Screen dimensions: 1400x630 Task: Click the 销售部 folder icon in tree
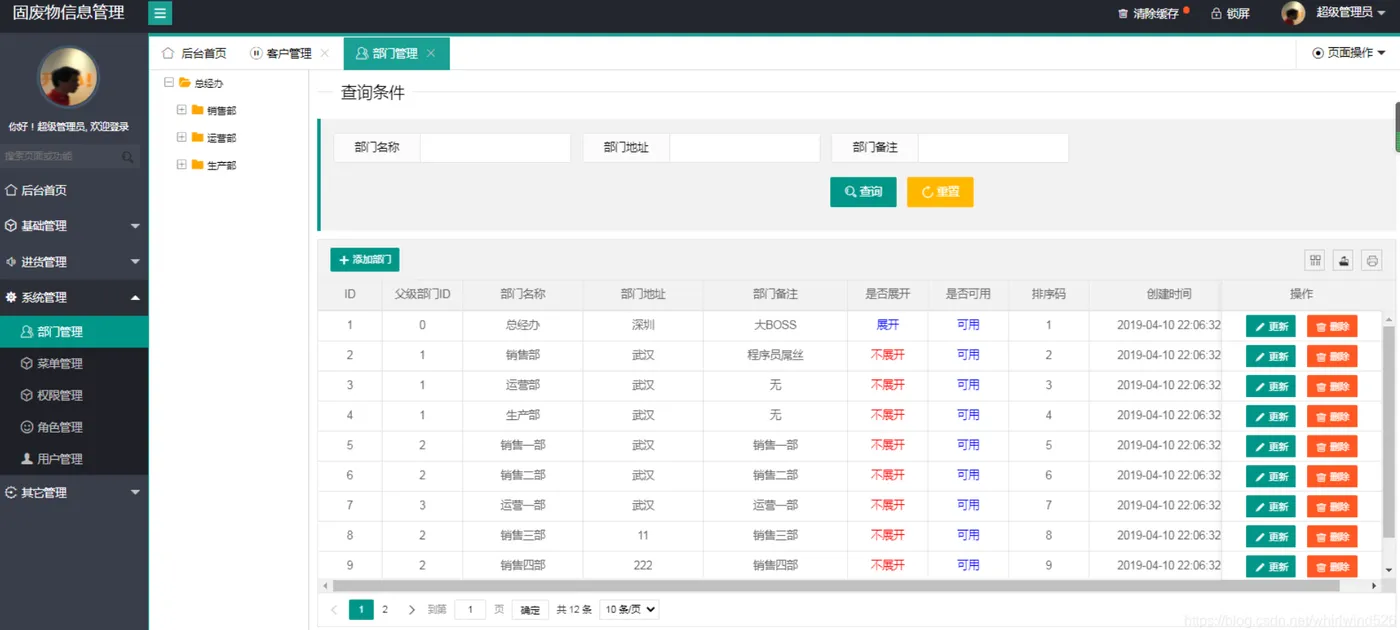coord(198,110)
